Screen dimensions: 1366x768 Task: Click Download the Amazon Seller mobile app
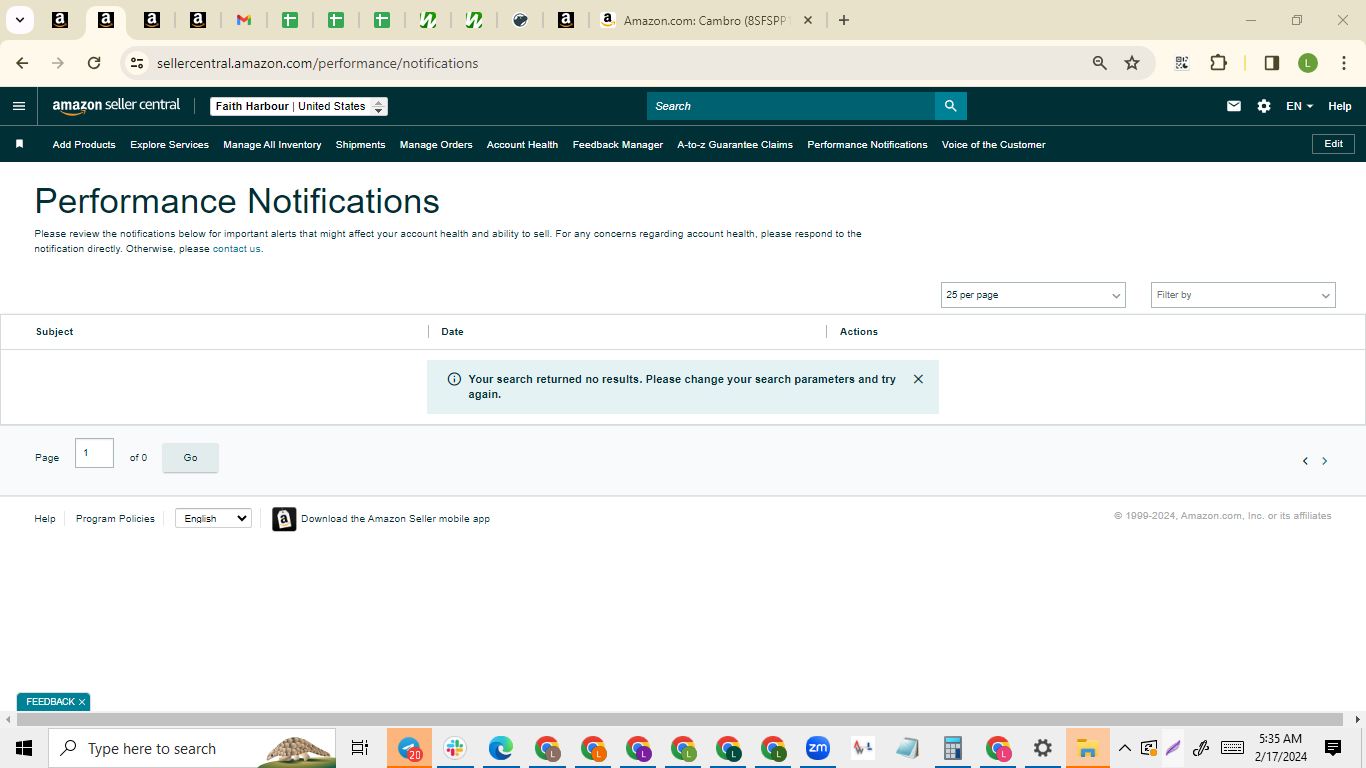pos(395,519)
